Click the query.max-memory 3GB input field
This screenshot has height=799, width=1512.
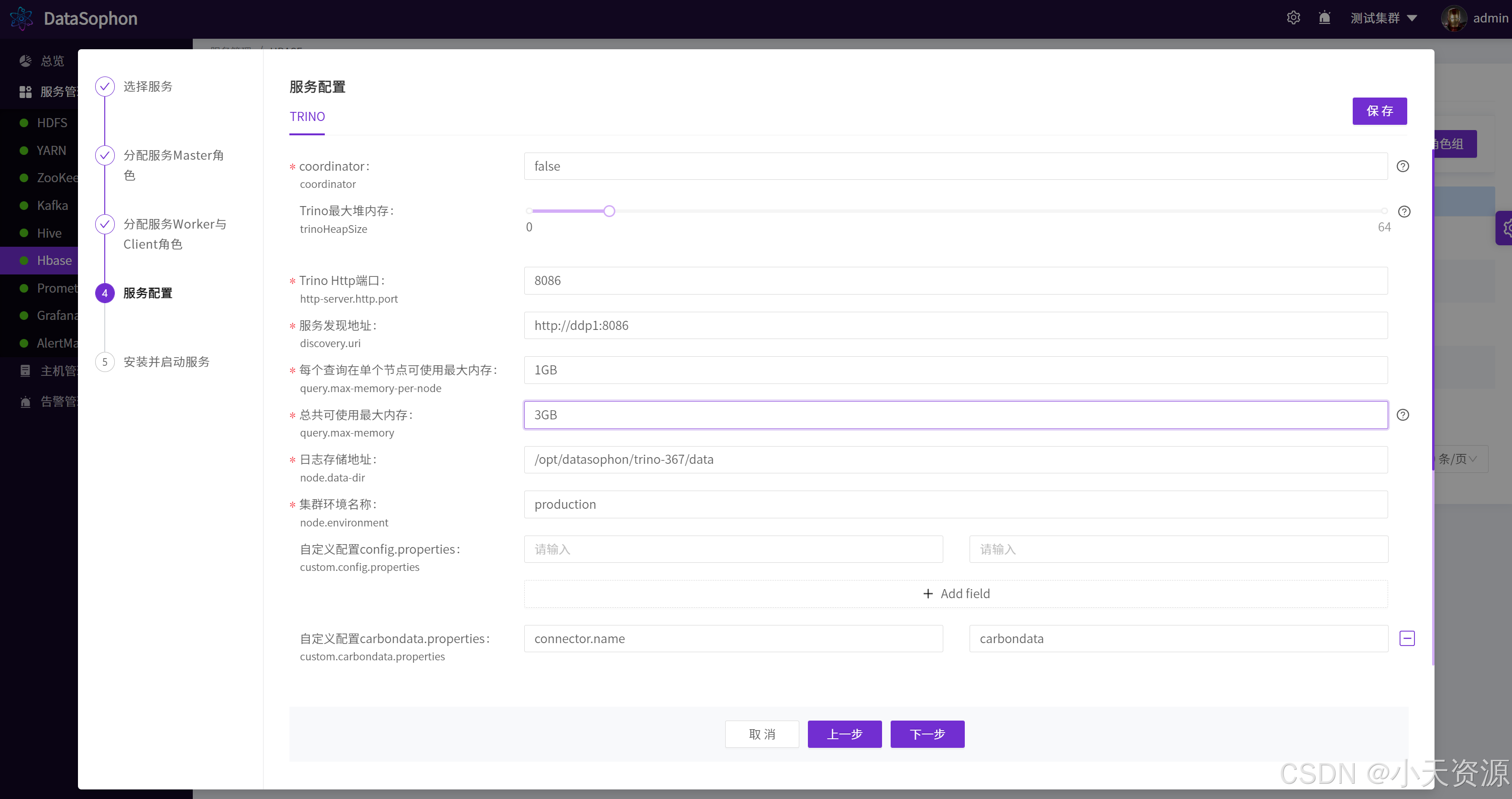point(956,415)
